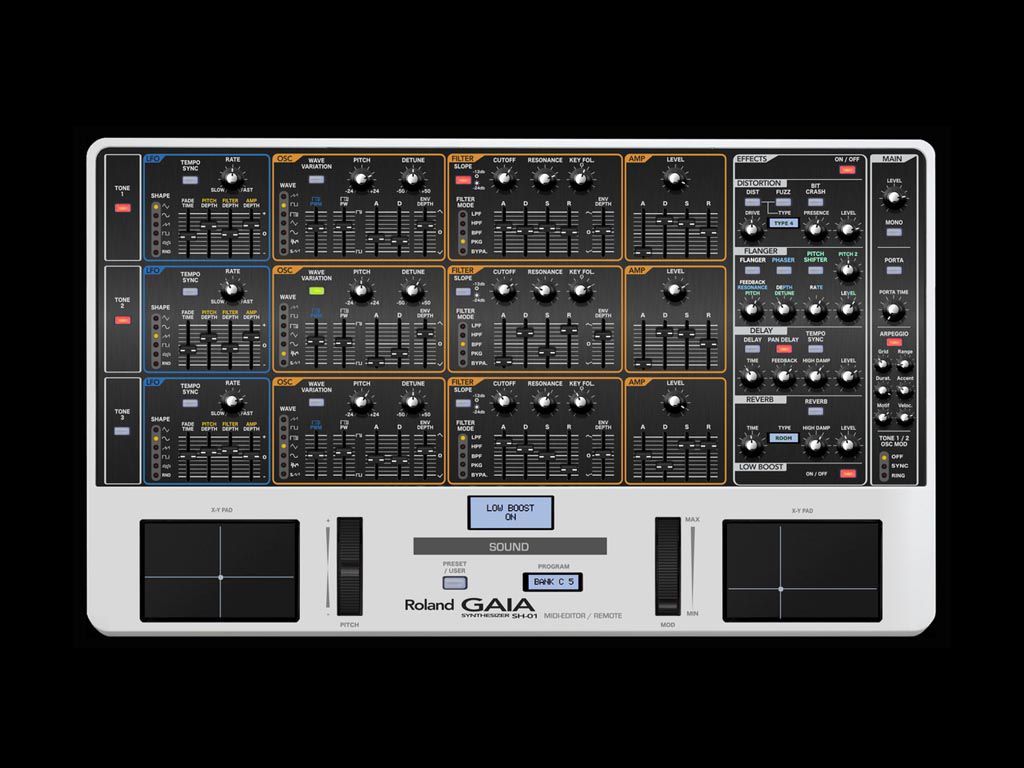This screenshot has height=768, width=1024.
Task: Click the Tone 2 Filter Resonance knob
Action: coord(545,291)
